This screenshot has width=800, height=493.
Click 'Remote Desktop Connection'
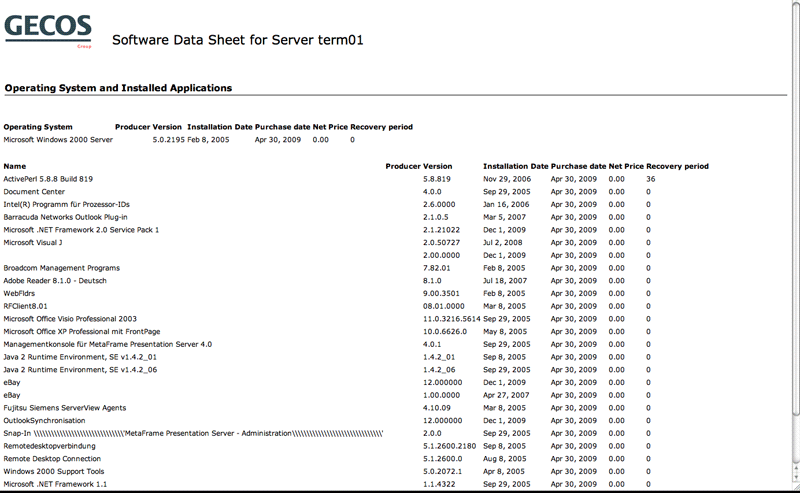coord(52,459)
